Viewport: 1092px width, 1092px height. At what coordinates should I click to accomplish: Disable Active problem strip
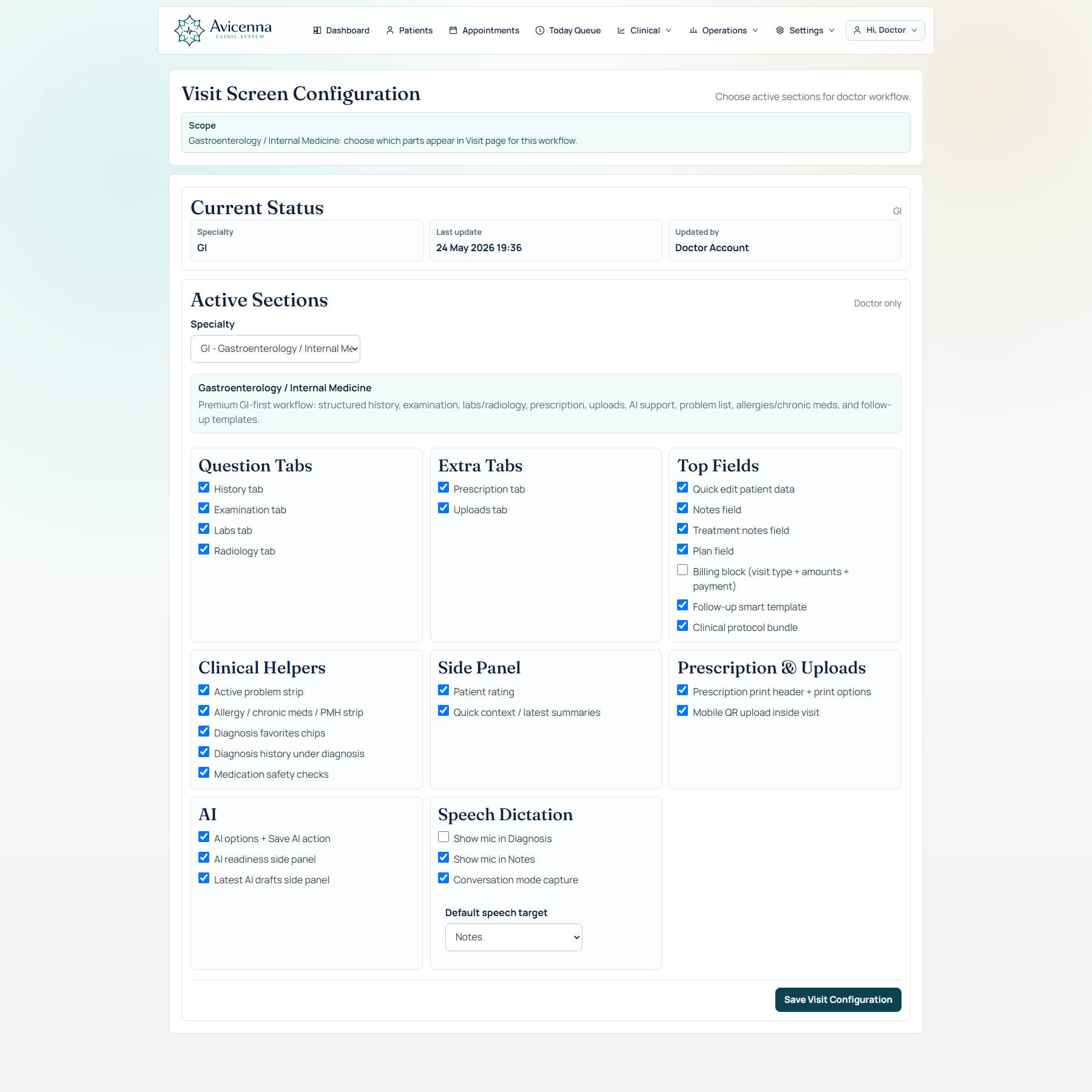pyautogui.click(x=204, y=690)
